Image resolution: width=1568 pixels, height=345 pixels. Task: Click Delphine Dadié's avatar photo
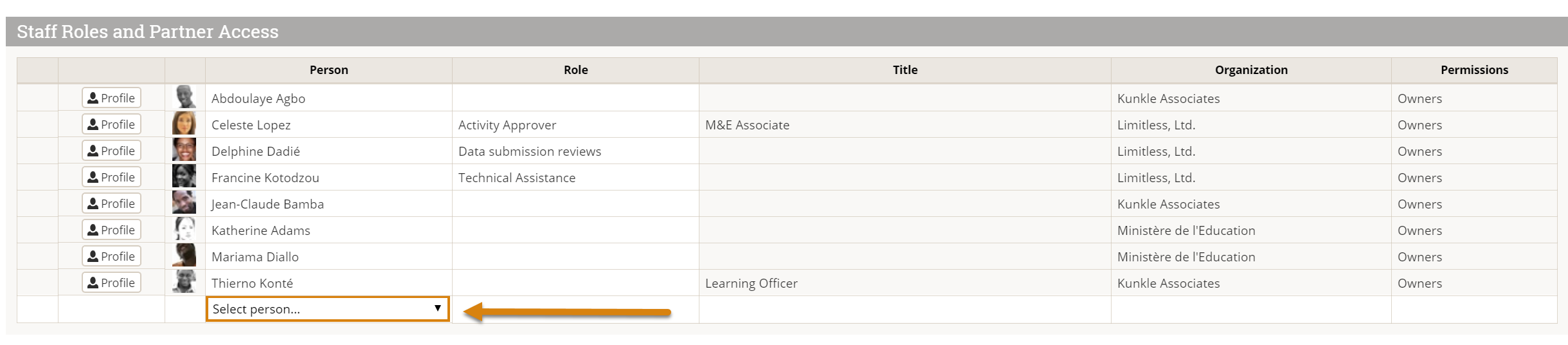(x=185, y=149)
